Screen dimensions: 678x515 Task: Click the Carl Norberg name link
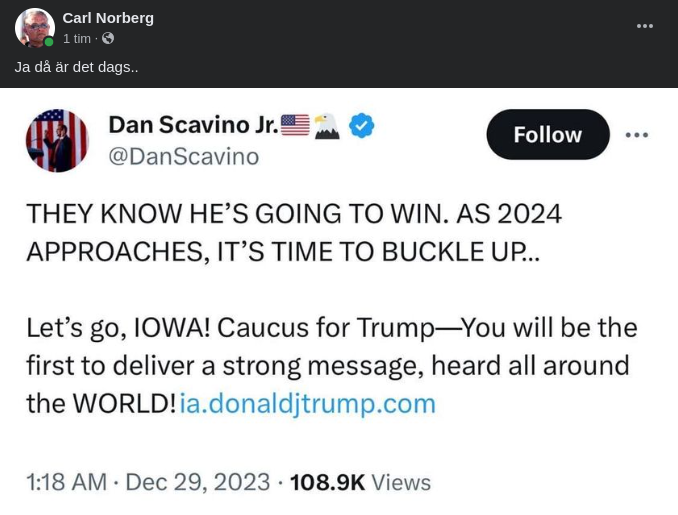pos(108,18)
